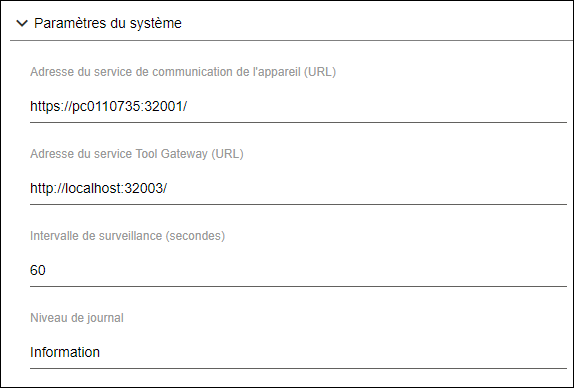
Task: Click the monitoring interval field showing 60
Action: [298, 270]
